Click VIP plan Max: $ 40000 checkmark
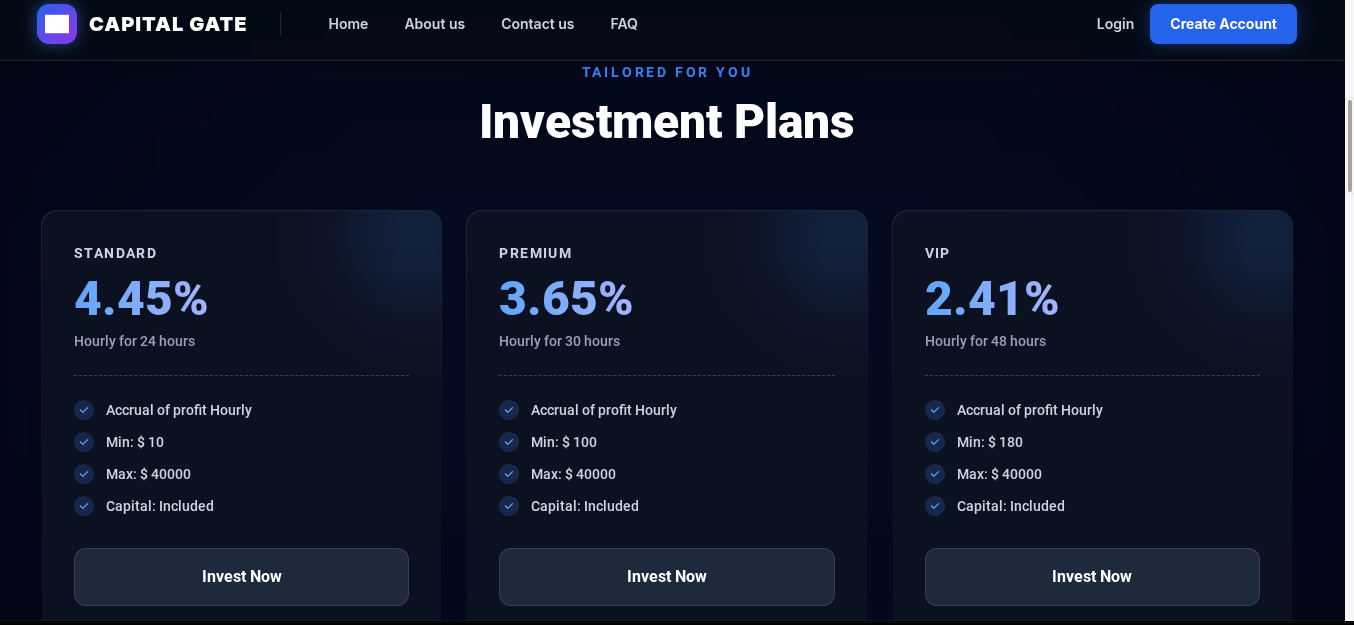The width and height of the screenshot is (1354, 625). point(935,474)
